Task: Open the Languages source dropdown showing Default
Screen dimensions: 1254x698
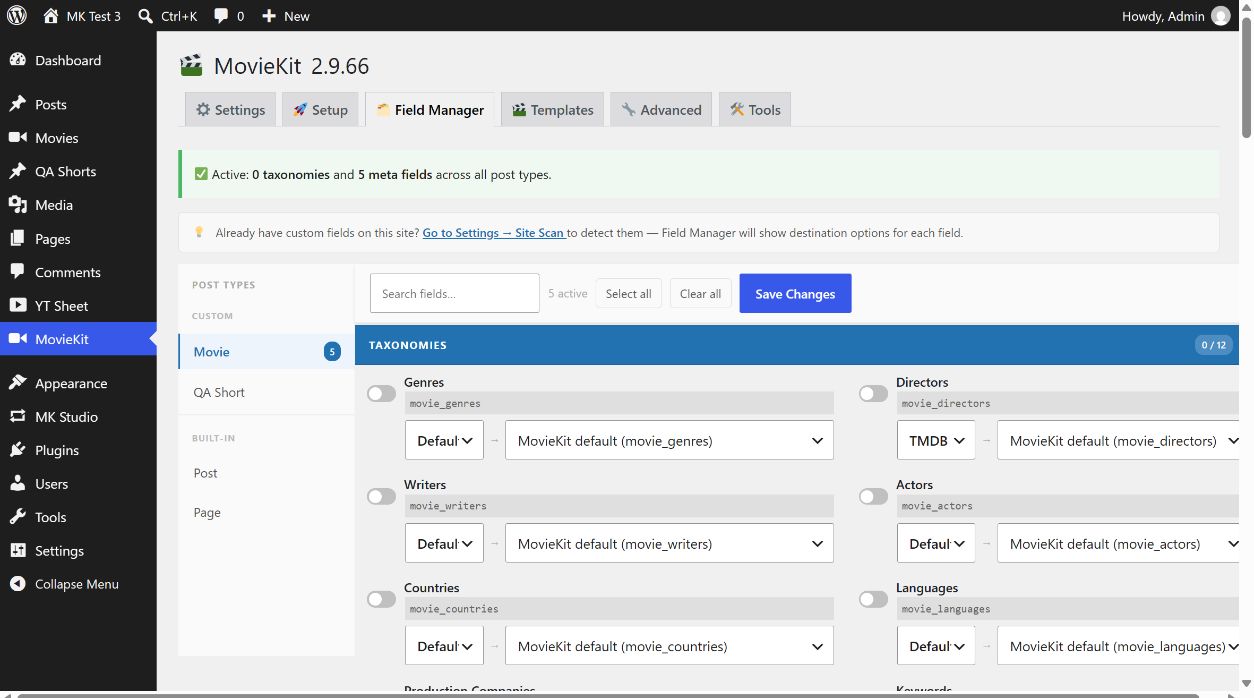Action: coord(936,646)
